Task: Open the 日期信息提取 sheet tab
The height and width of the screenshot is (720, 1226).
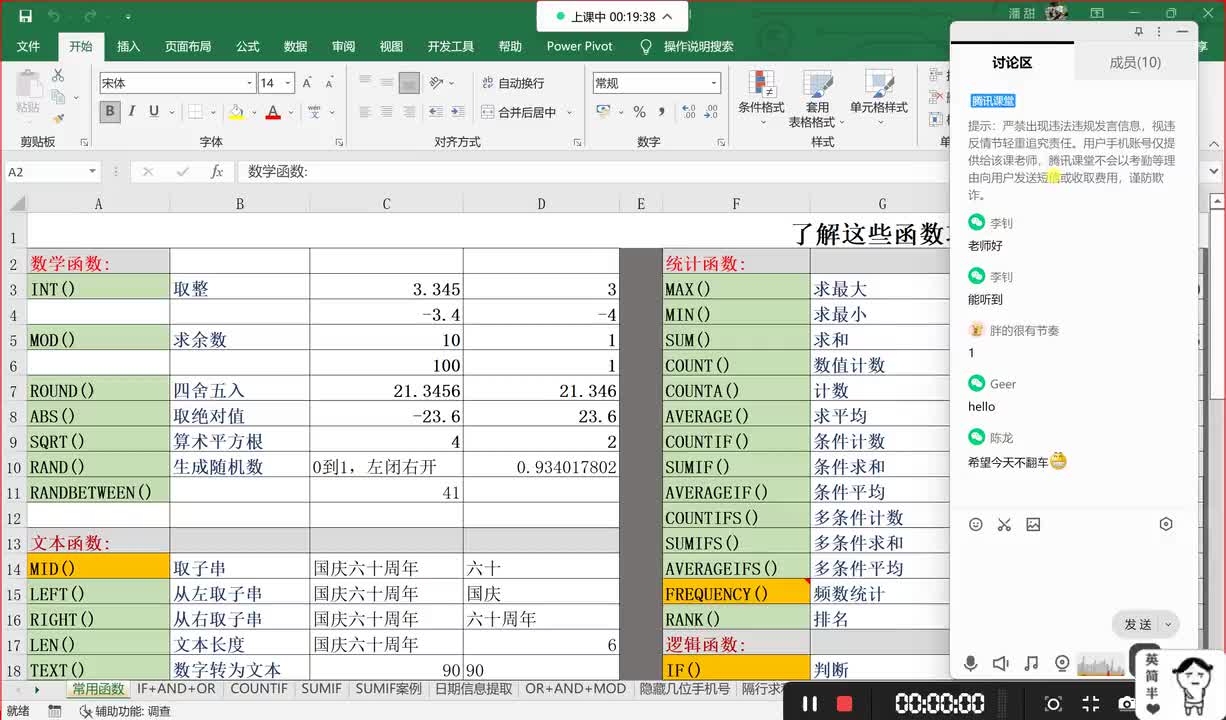Action: point(473,689)
